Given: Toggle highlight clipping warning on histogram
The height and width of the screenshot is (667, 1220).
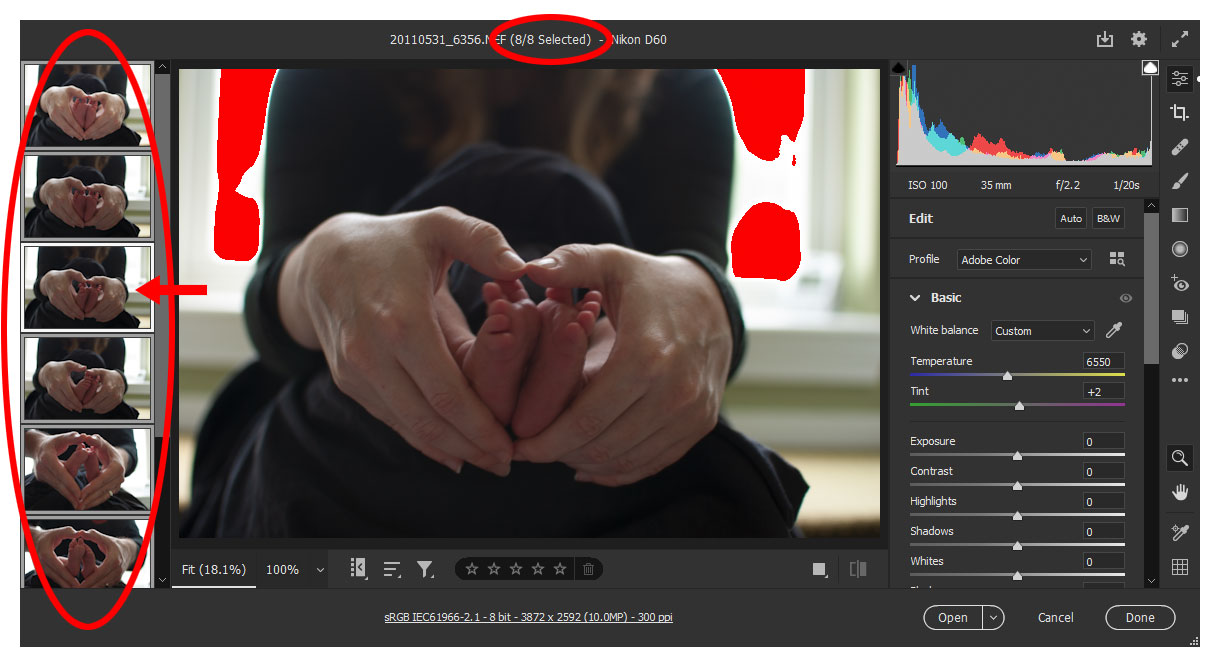Looking at the screenshot, I should (x=1150, y=68).
